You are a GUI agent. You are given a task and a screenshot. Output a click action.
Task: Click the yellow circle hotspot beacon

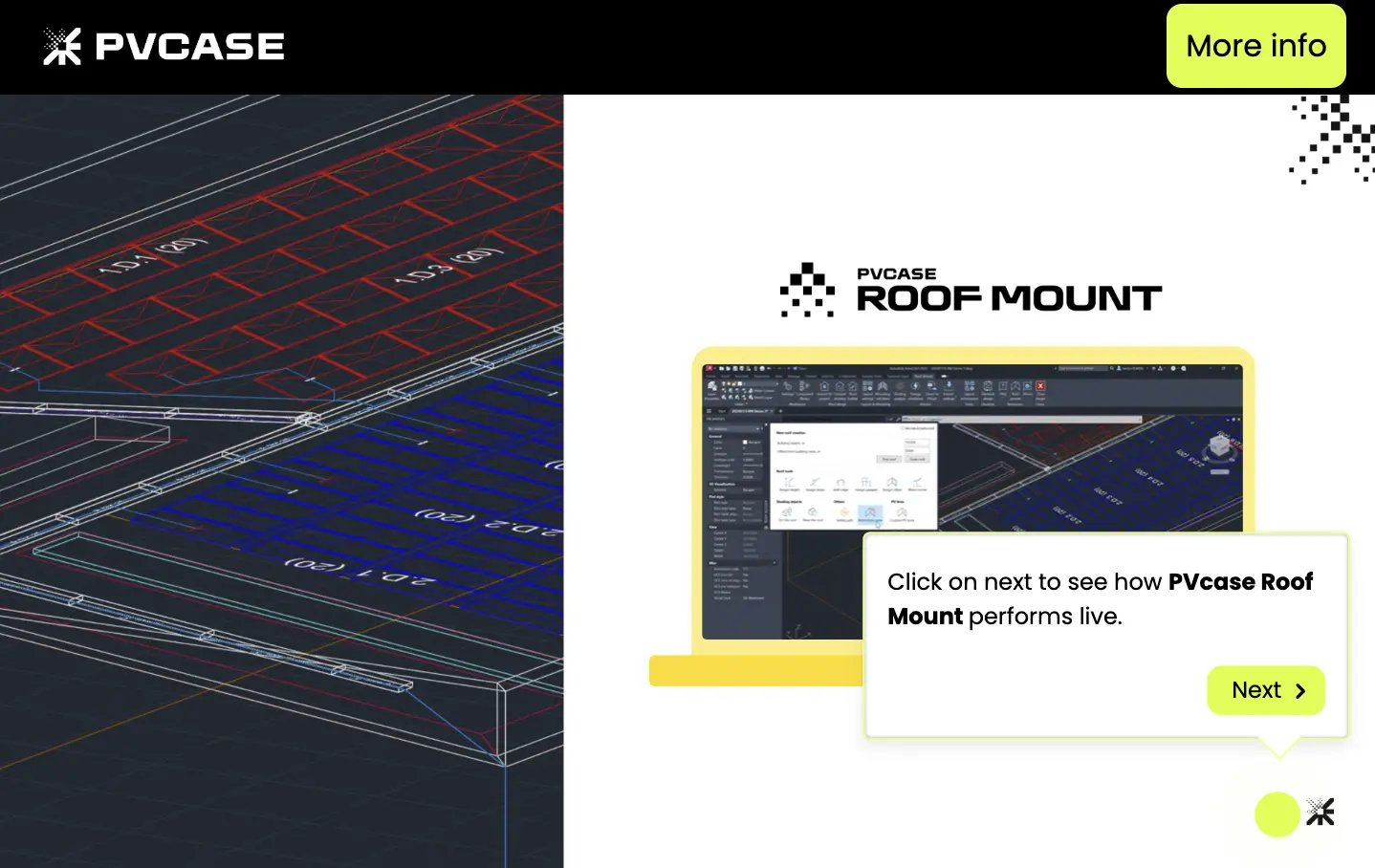pos(1277,814)
